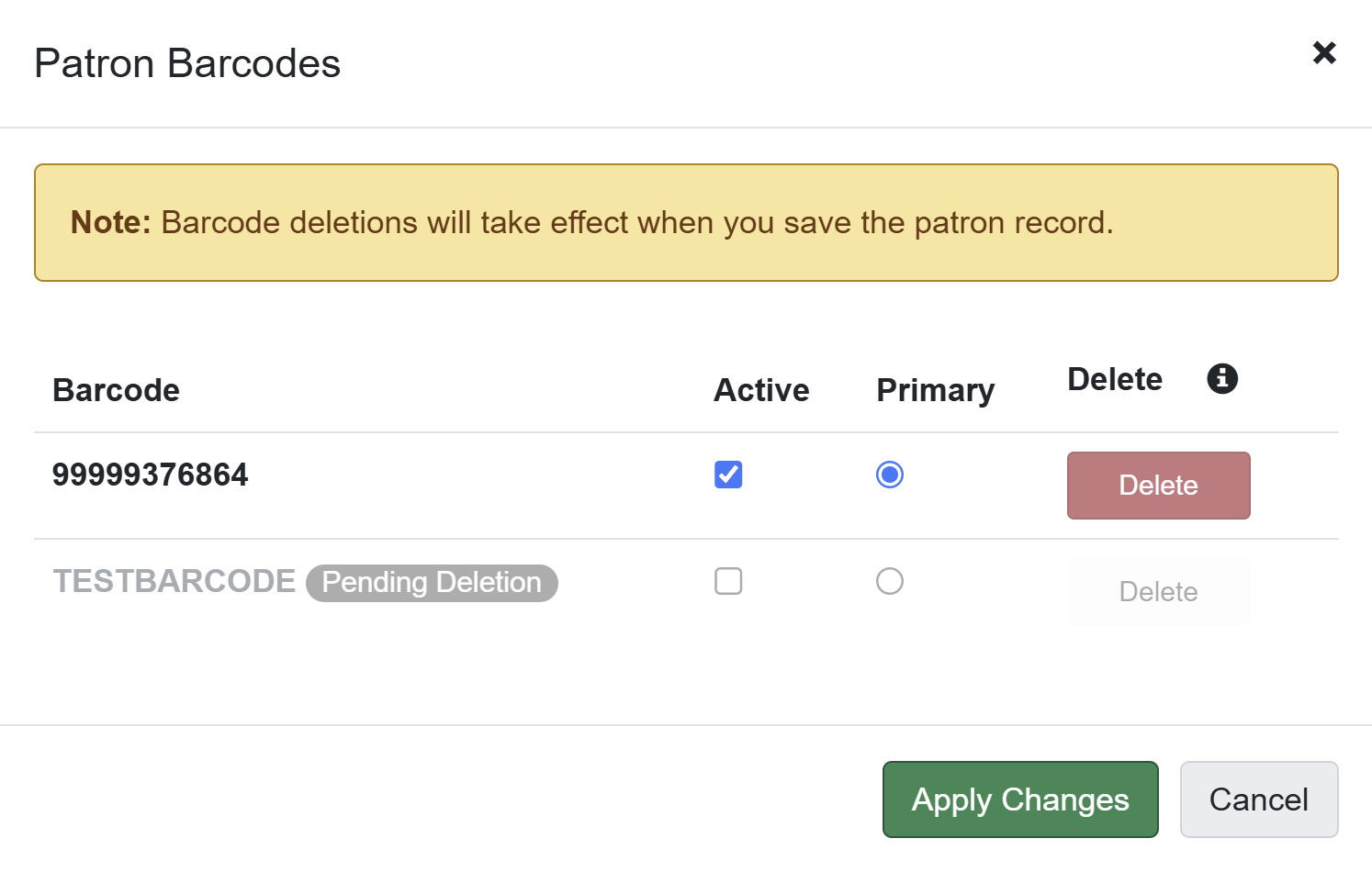
Task: Select the Primary radio button for TESTBARCODE
Action: point(889,581)
